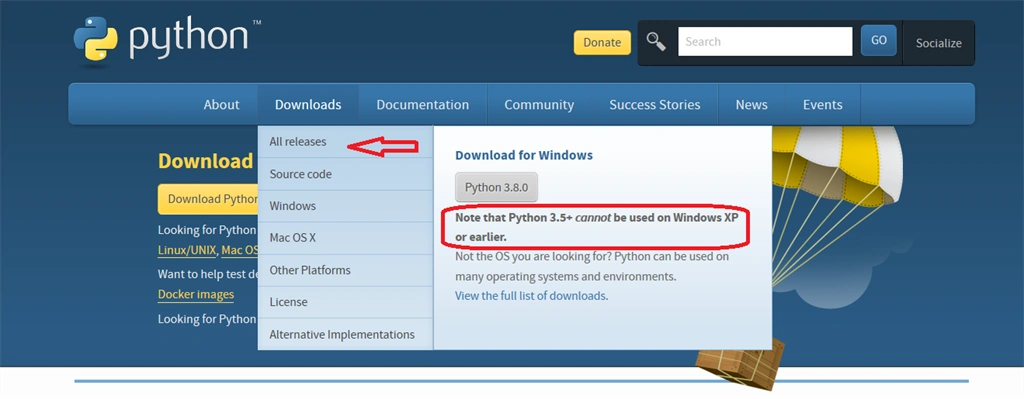
Task: Open View the full list of downloads
Action: click(530, 296)
